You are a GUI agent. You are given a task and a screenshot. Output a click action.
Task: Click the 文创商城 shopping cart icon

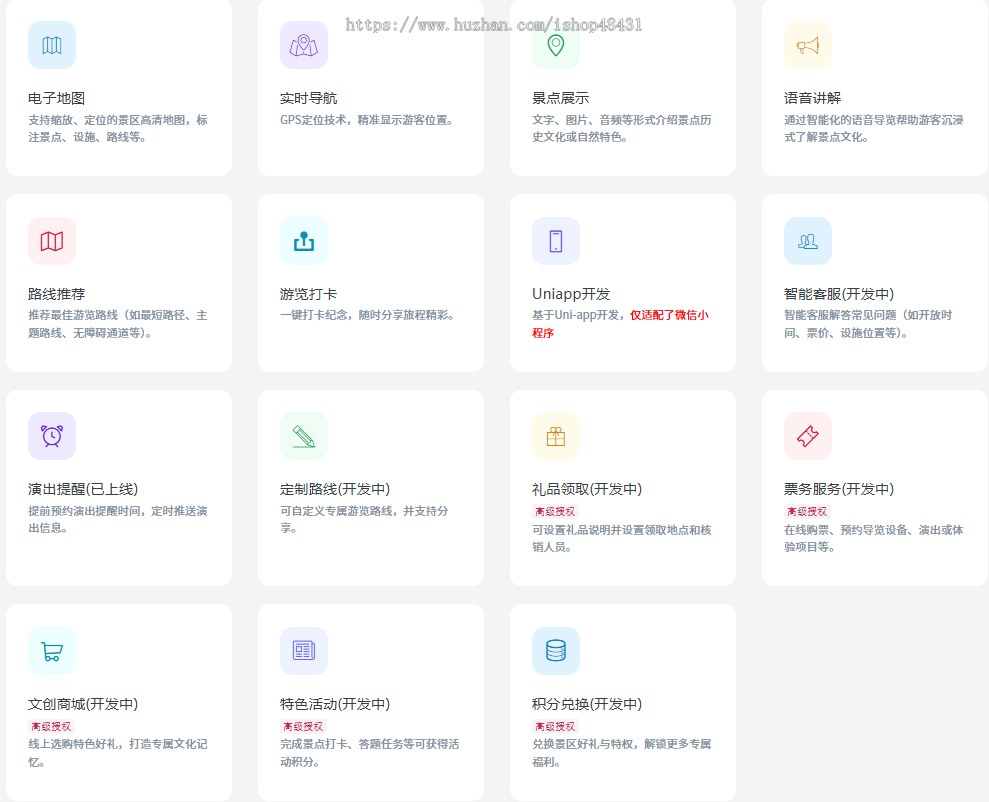(x=52, y=651)
